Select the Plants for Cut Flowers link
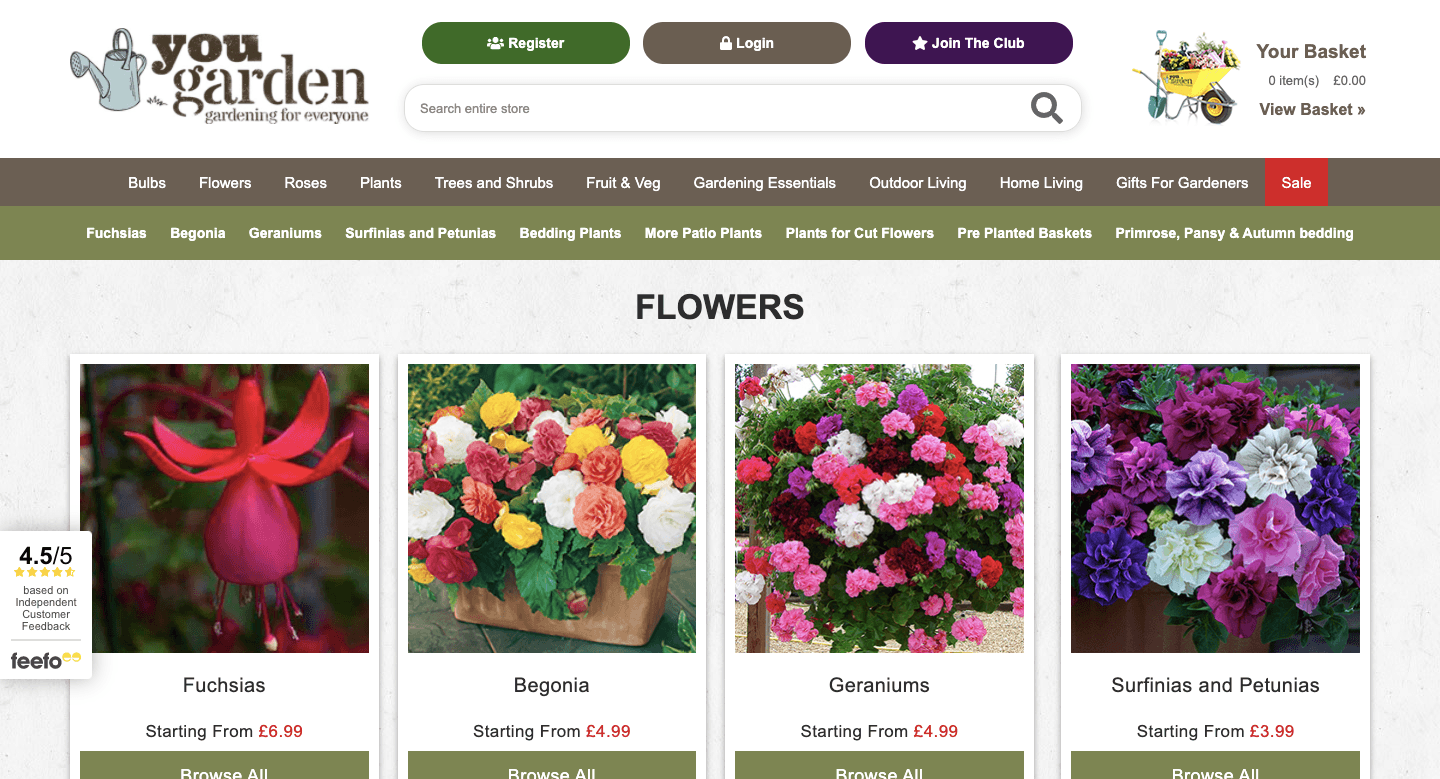Screen dimensions: 1440x779 pos(860,233)
